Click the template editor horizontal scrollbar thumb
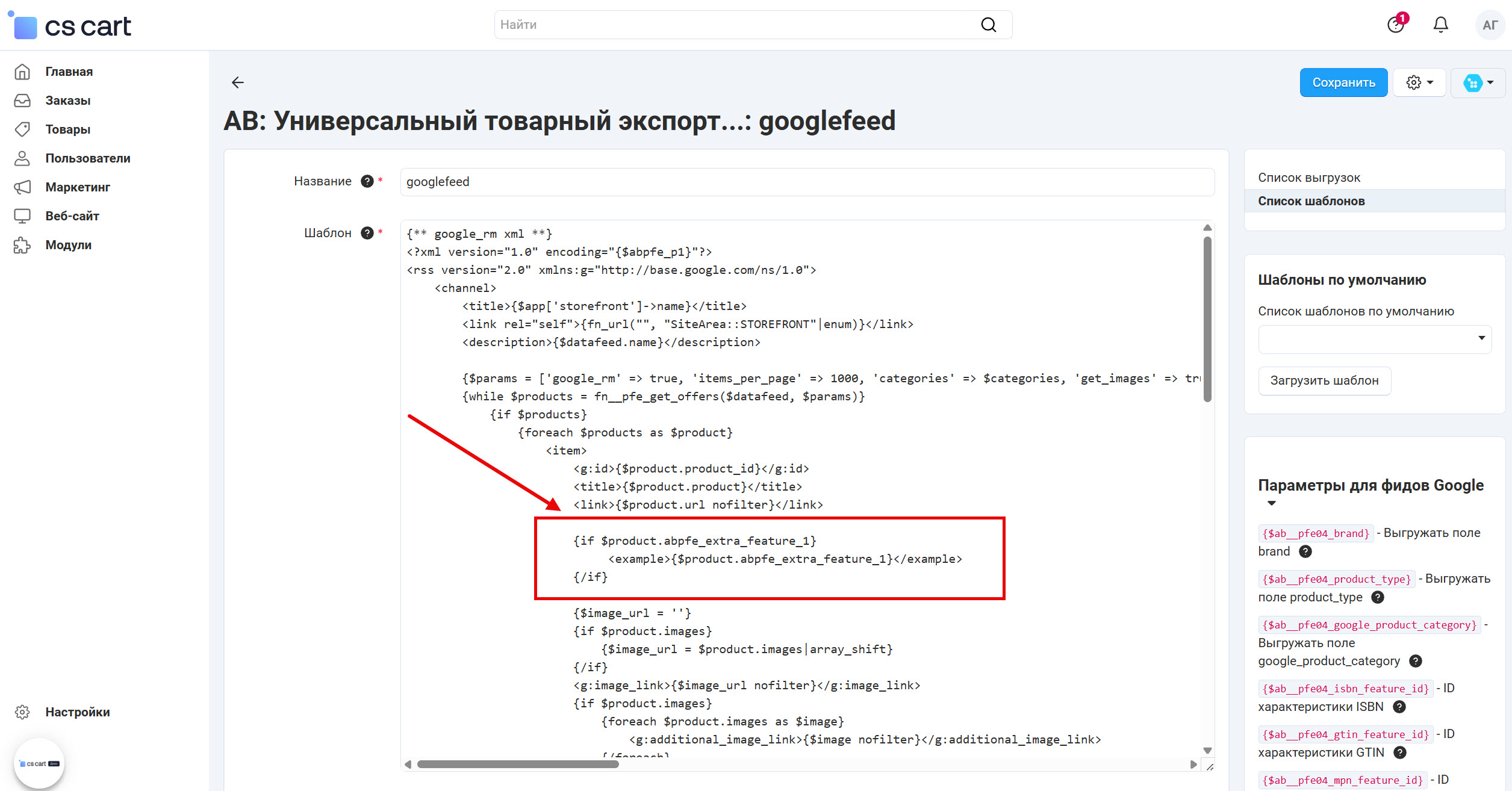Viewport: 1512px width, 791px height. click(x=518, y=765)
